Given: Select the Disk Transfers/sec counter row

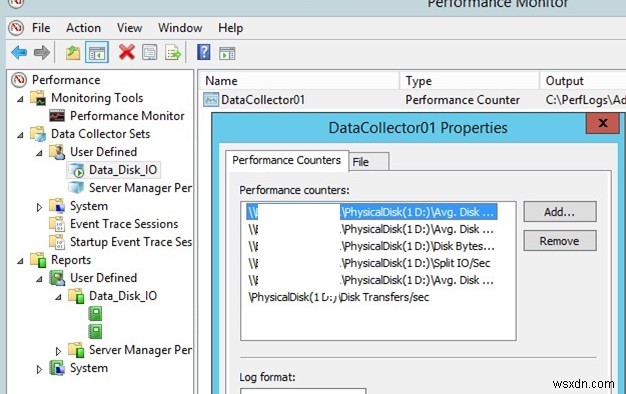Looking at the screenshot, I should point(339,297).
